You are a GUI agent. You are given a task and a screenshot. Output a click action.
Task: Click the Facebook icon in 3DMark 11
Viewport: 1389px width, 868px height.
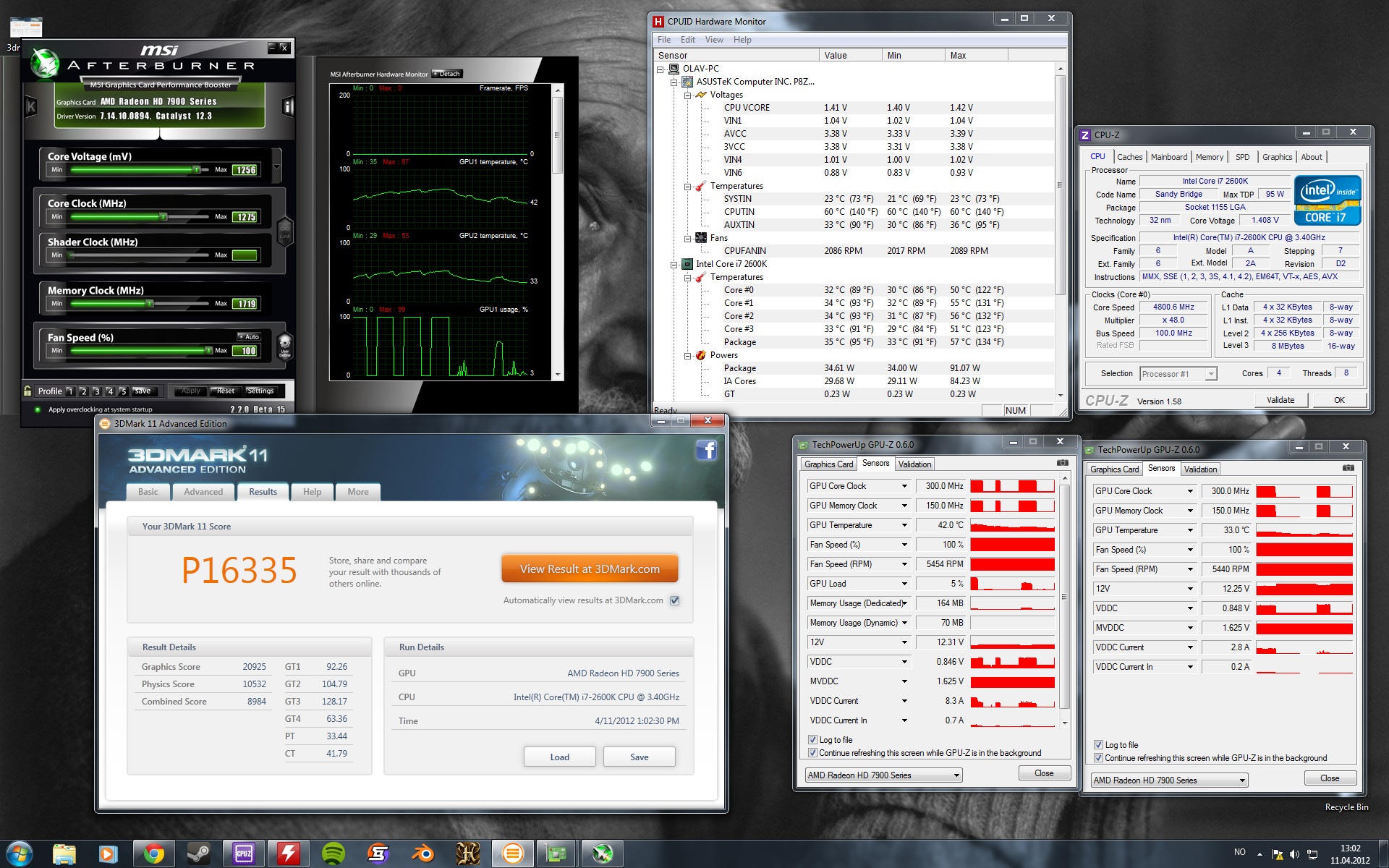point(706,450)
